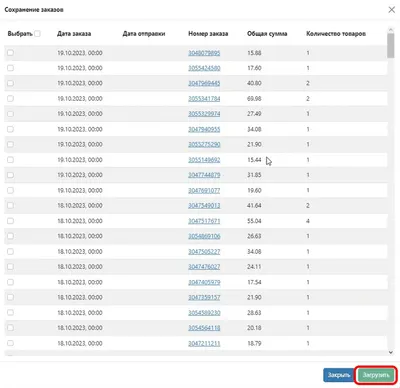Tick the checkbox in the 15.44 row
Image resolution: width=400 pixels, height=388 pixels.
pyautogui.click(x=11, y=160)
